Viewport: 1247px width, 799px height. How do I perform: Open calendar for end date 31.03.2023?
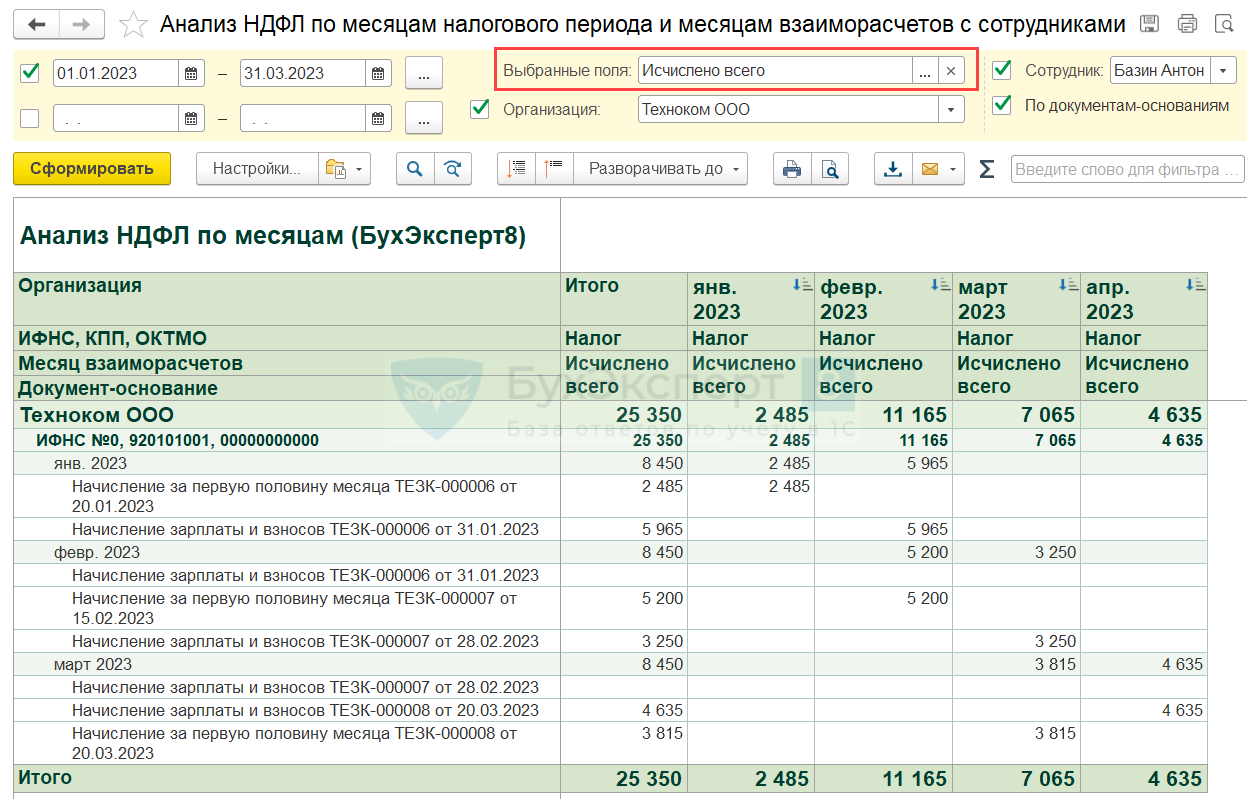[x=378, y=73]
